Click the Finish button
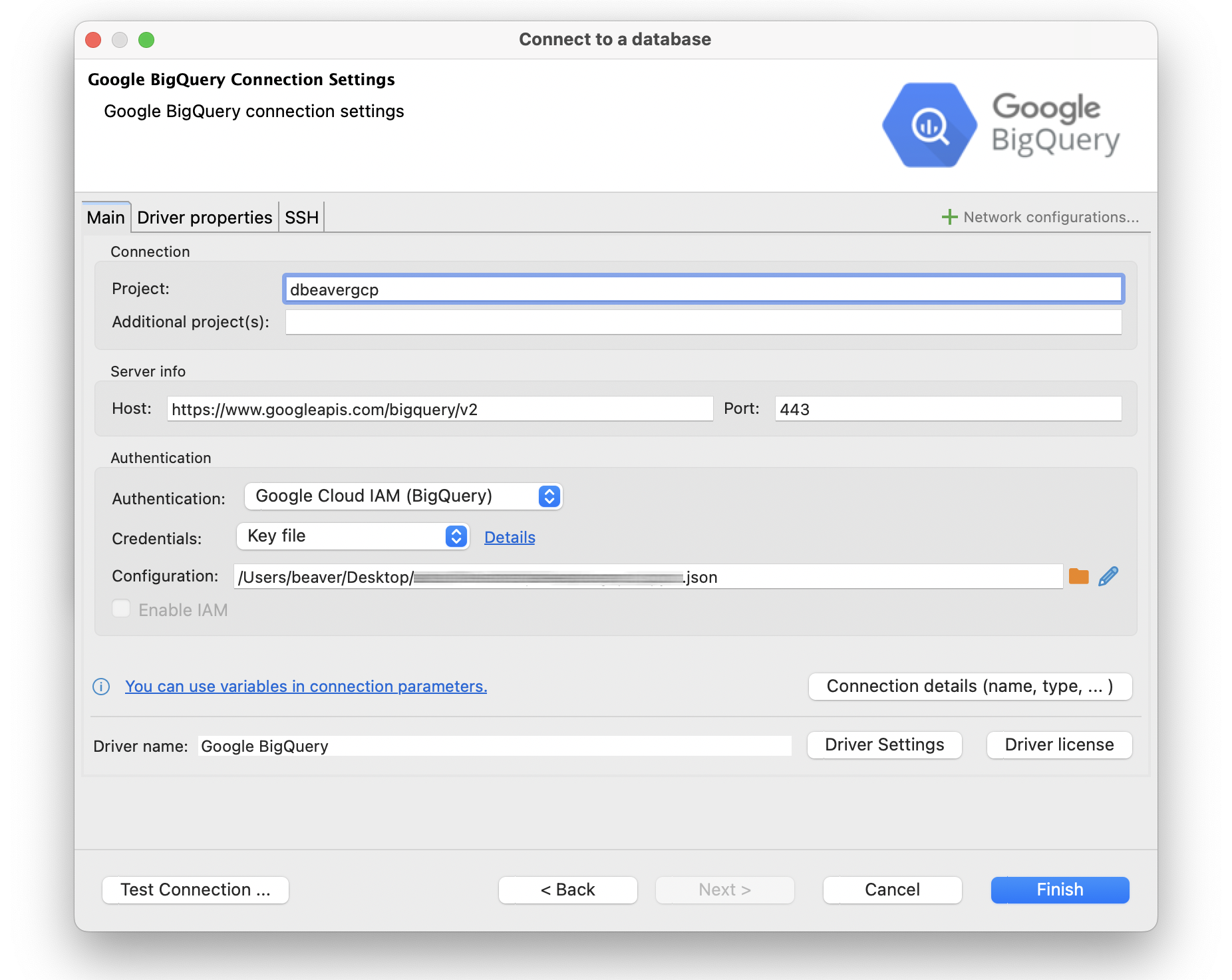The image size is (1232, 980). (x=1059, y=890)
